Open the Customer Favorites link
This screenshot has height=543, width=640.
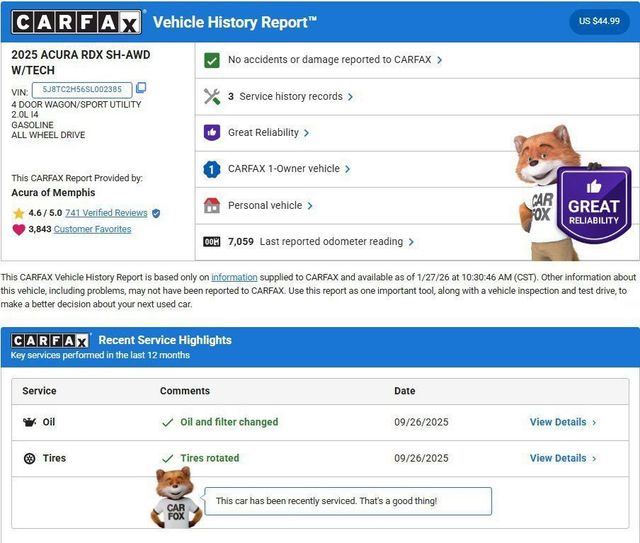point(92,229)
